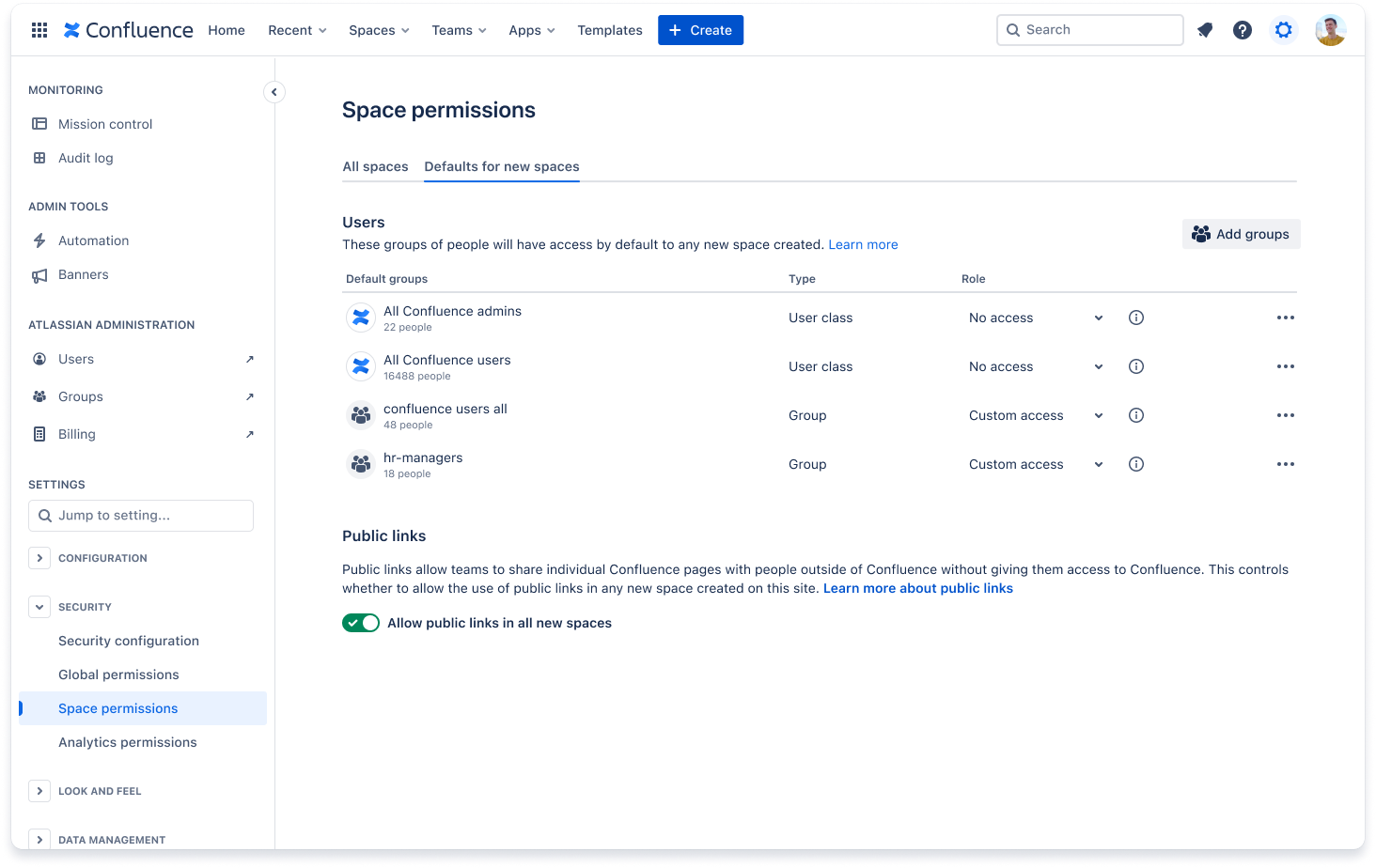Open Users administration
Image resolution: width=1376 pixels, height=868 pixels.
[x=77, y=358]
